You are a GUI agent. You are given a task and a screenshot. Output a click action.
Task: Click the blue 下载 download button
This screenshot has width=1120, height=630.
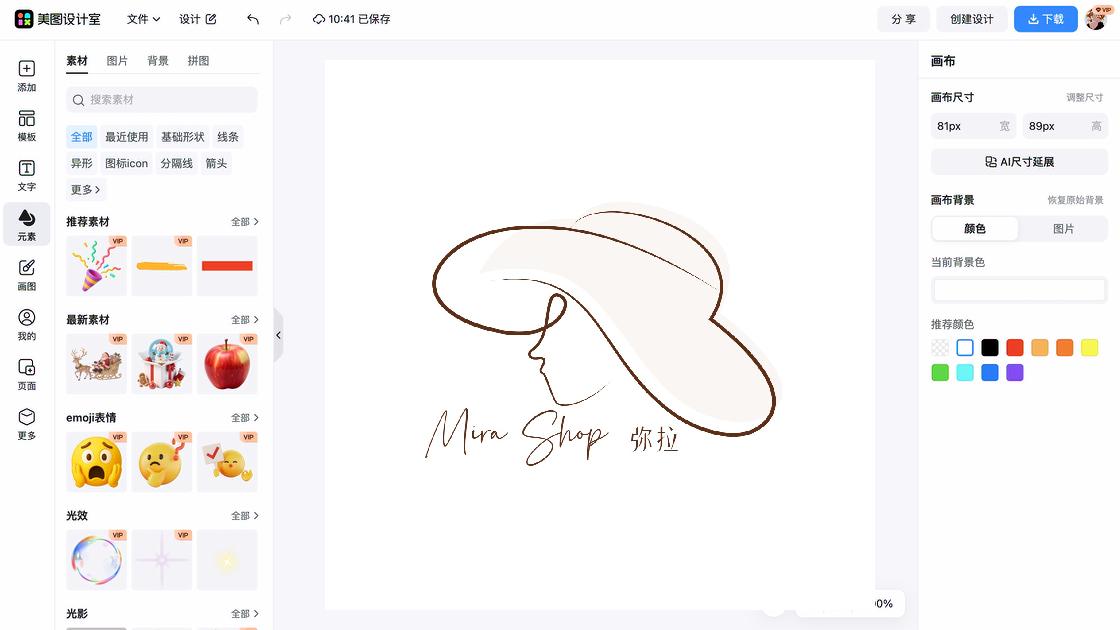tap(1045, 19)
